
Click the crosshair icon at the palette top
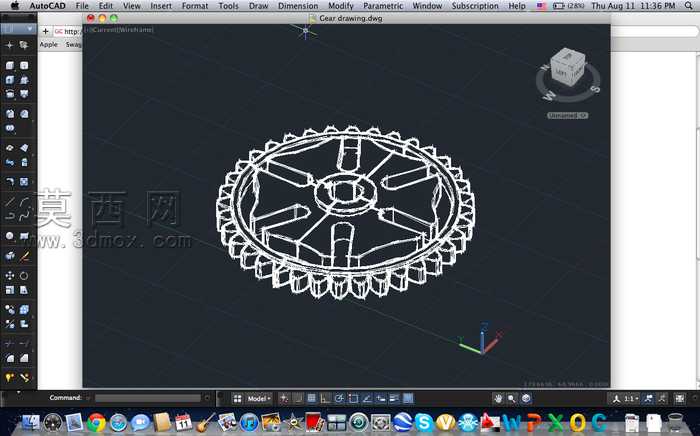tap(9, 45)
